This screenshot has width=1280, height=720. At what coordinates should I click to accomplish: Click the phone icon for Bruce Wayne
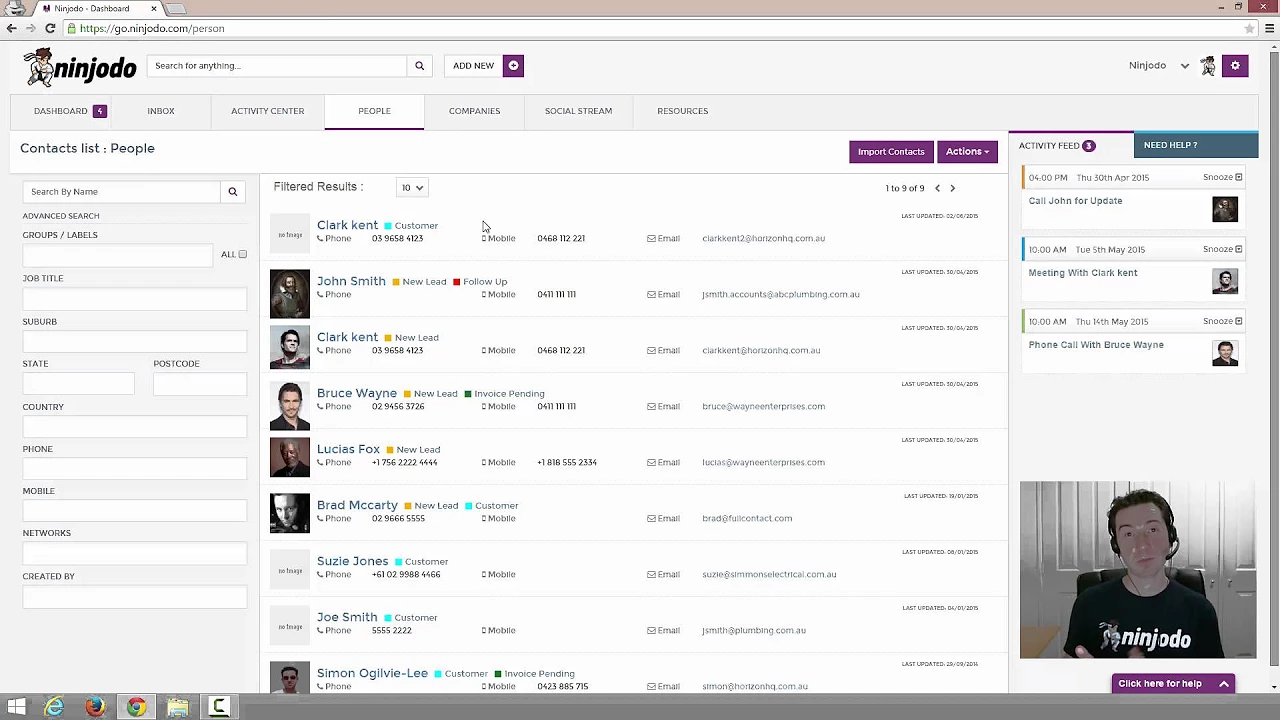[x=320, y=407]
